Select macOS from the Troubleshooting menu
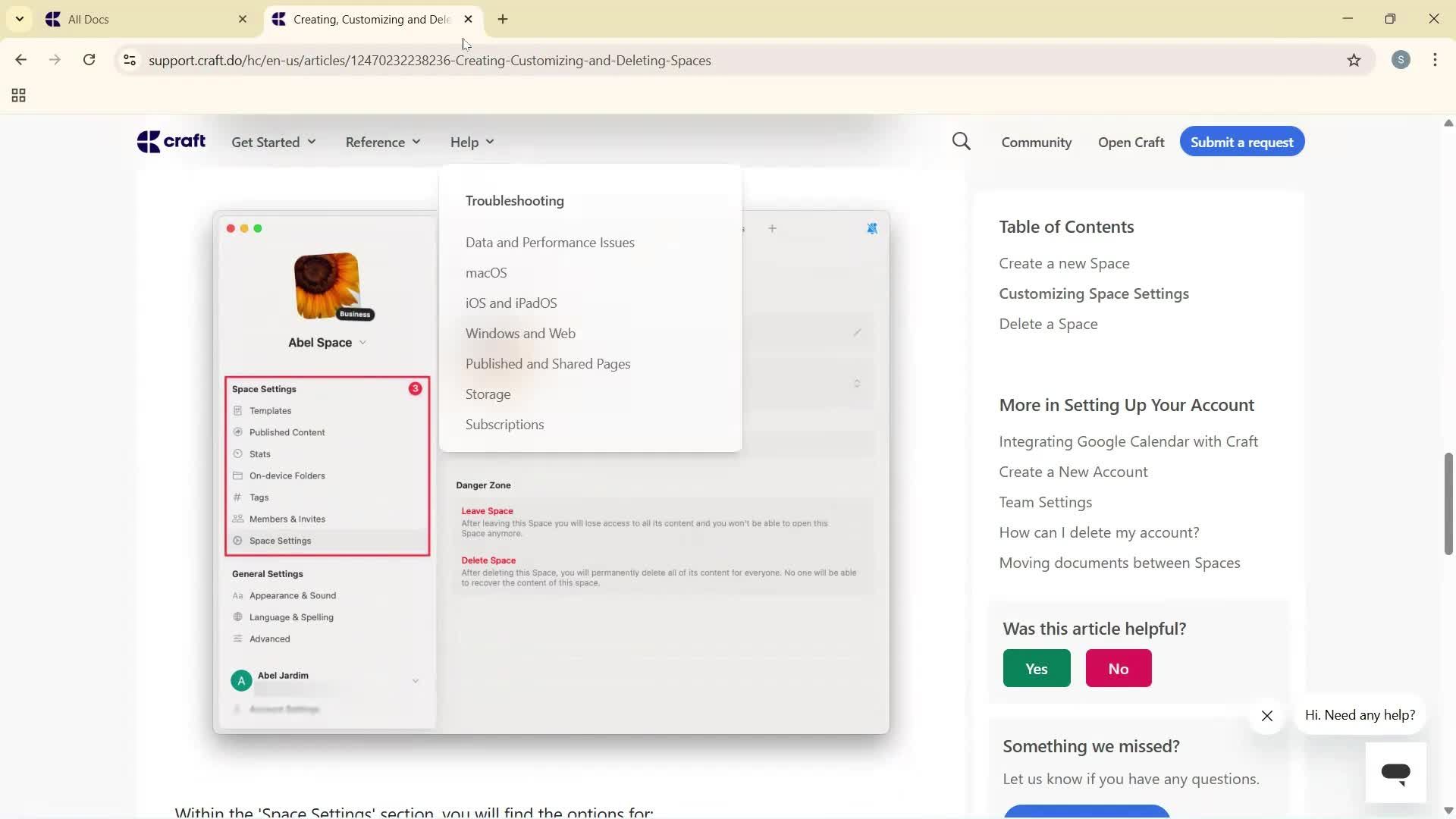The width and height of the screenshot is (1456, 819). (x=486, y=272)
